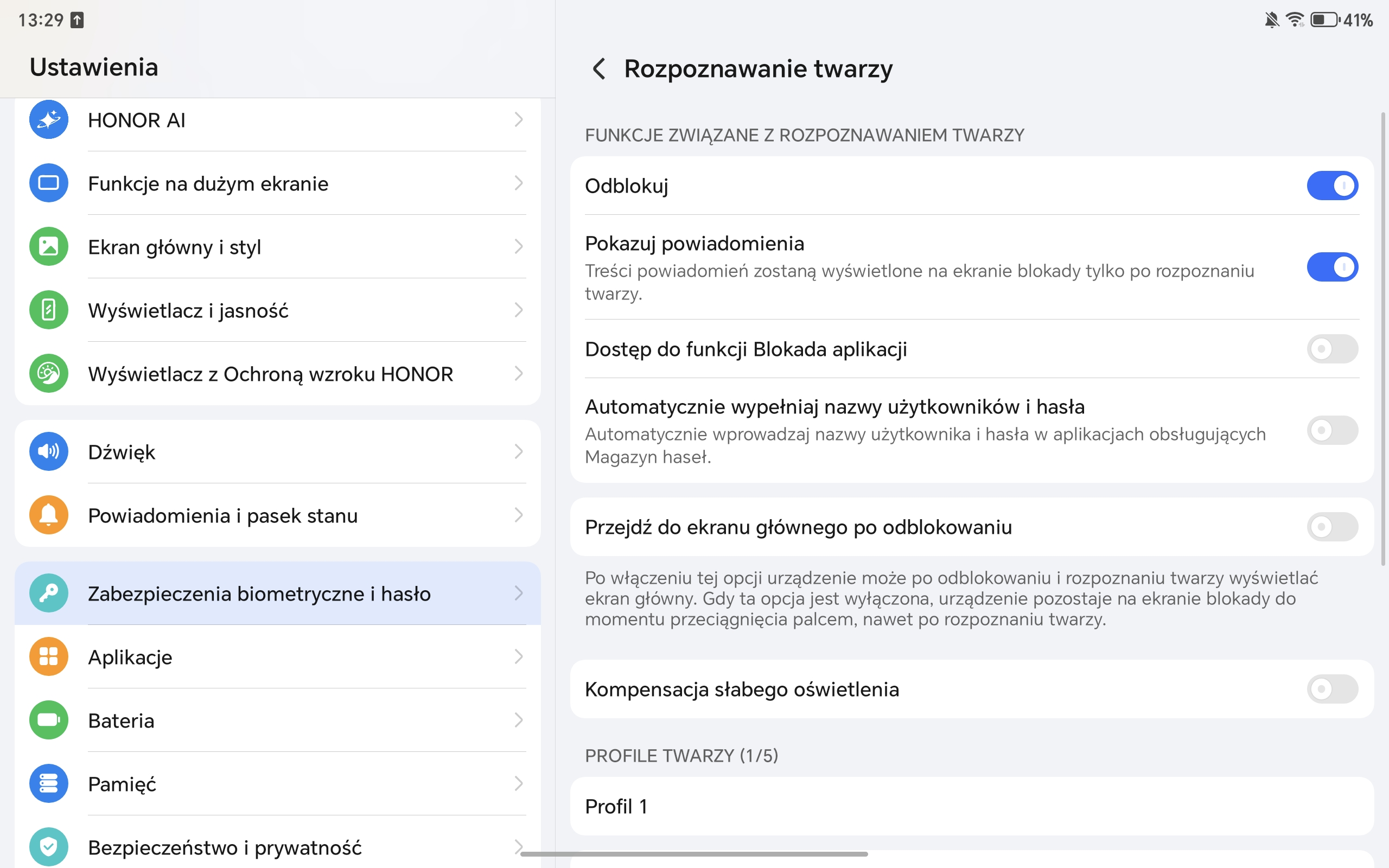Enable Kompensacja słabego oświetlenia switch
Viewport: 1389px width, 868px height.
[x=1331, y=689]
